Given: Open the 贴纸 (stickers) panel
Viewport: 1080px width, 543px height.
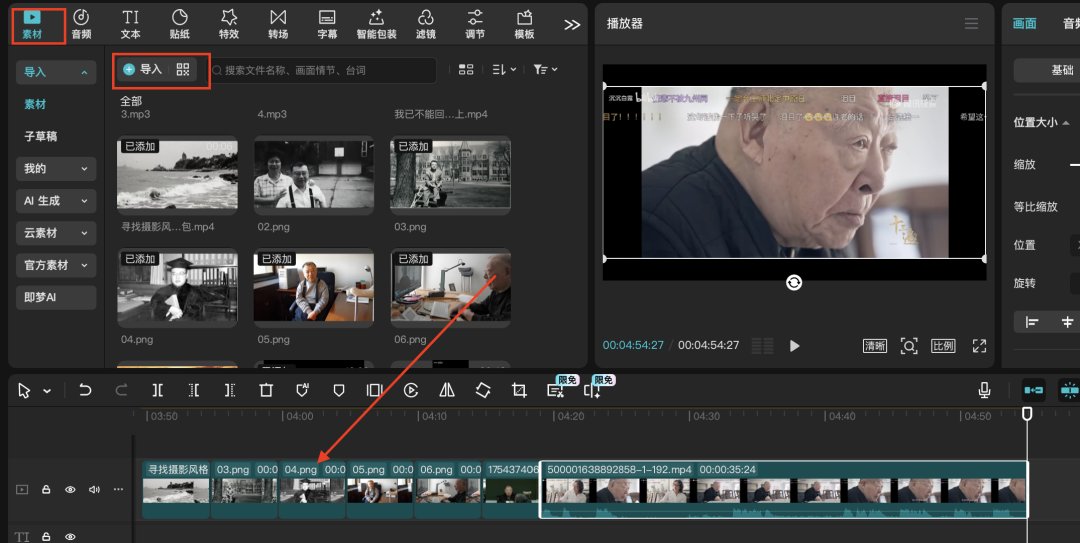Looking at the screenshot, I should [x=179, y=24].
